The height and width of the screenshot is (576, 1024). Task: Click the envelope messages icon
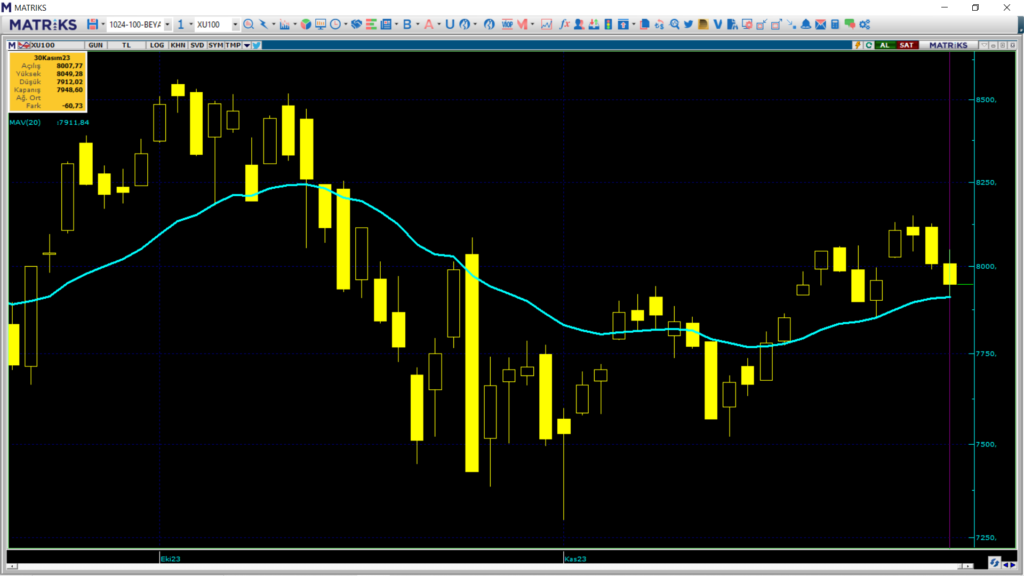click(x=821, y=24)
